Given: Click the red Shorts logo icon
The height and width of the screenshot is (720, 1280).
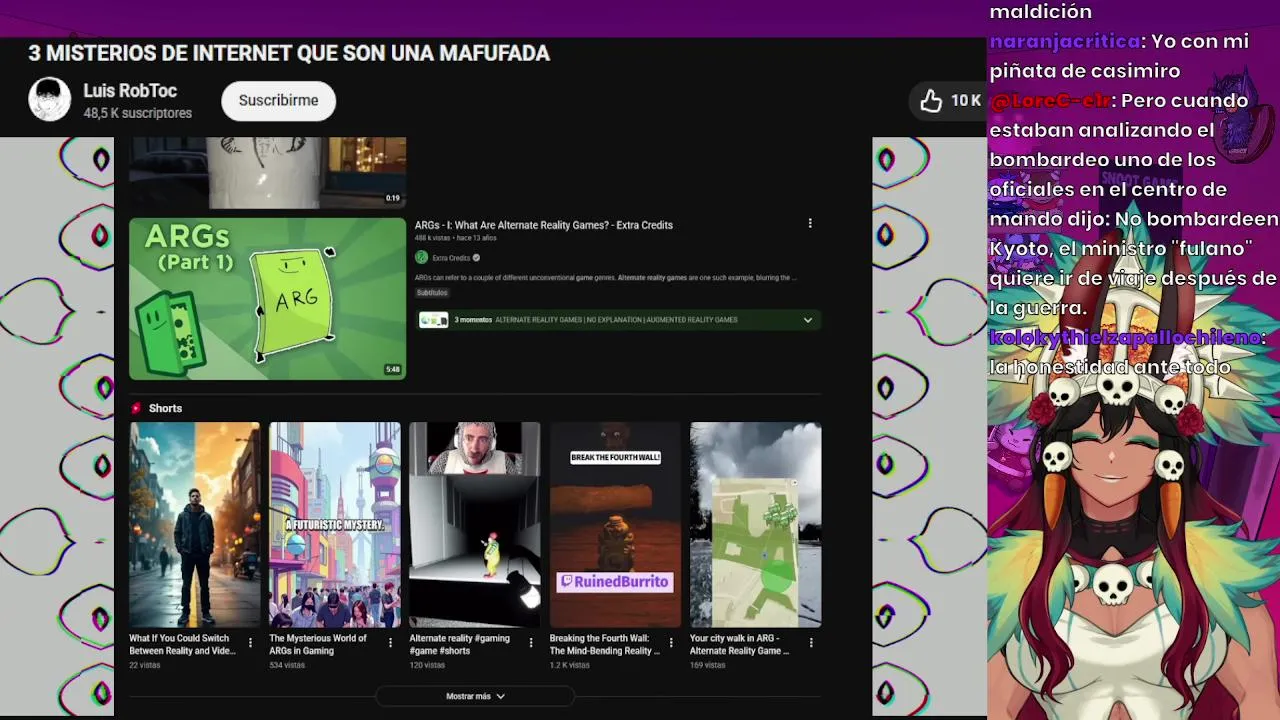Looking at the screenshot, I should coord(136,408).
